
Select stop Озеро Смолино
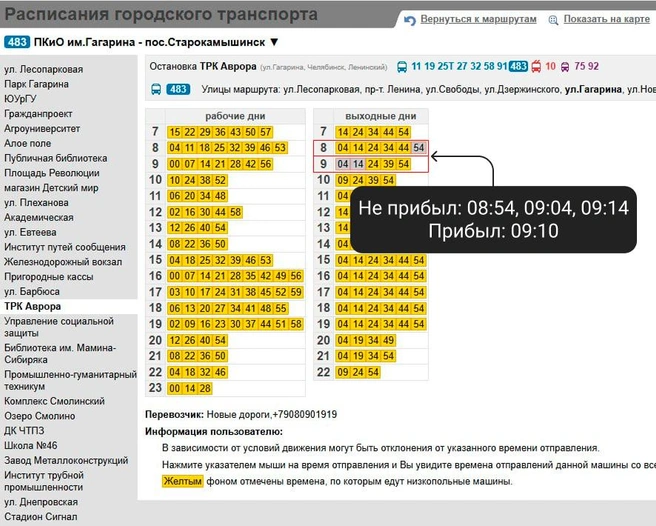40,416
